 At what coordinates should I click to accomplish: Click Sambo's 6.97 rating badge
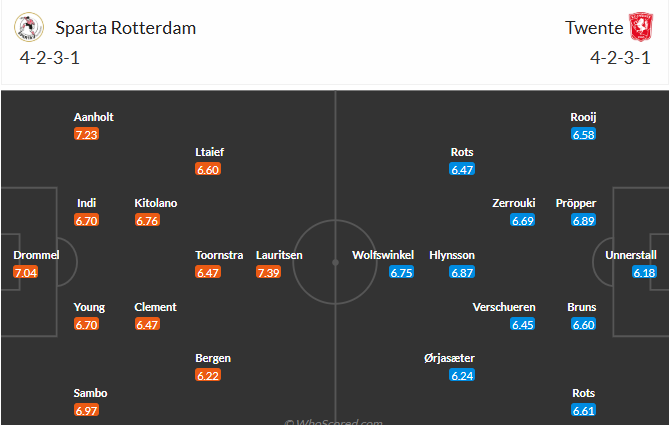(86, 410)
